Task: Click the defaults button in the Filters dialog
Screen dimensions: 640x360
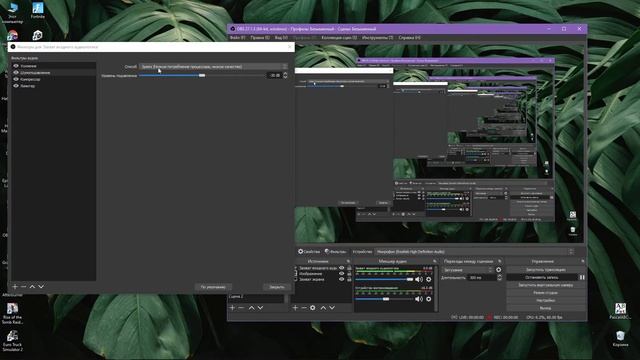Action: (x=213, y=287)
